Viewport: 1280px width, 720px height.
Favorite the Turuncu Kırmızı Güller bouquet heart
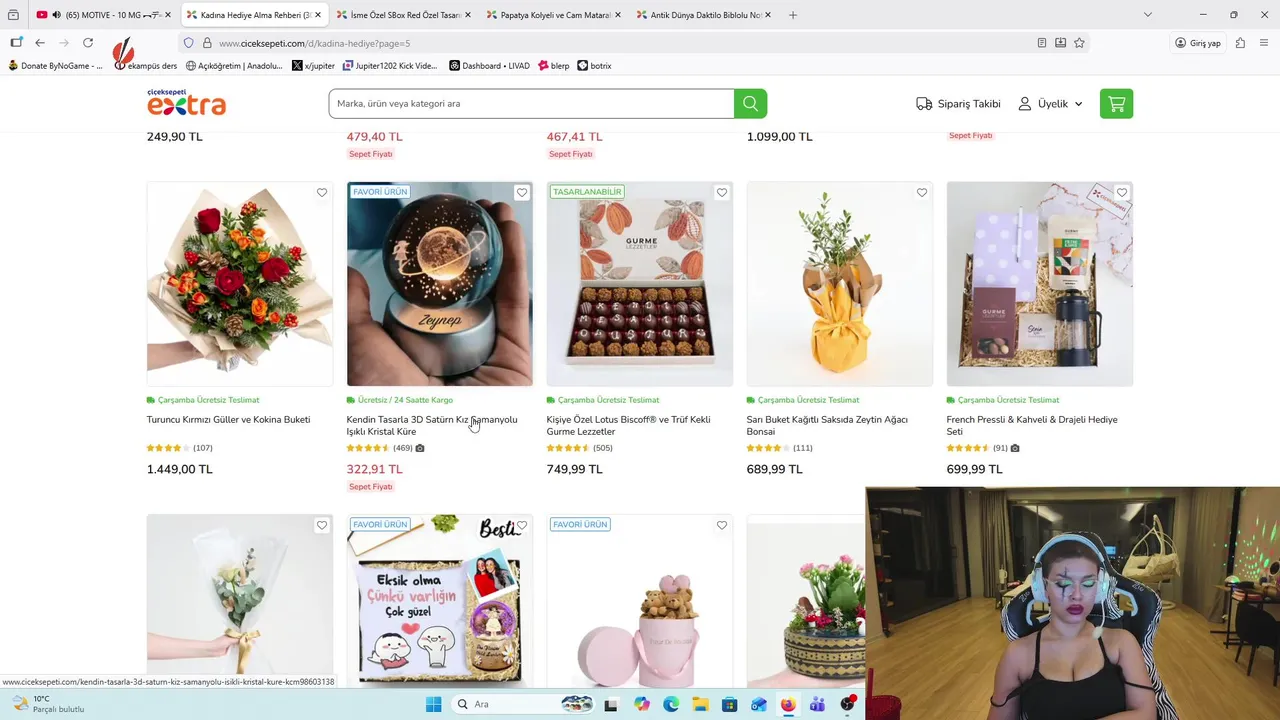pyautogui.click(x=322, y=193)
